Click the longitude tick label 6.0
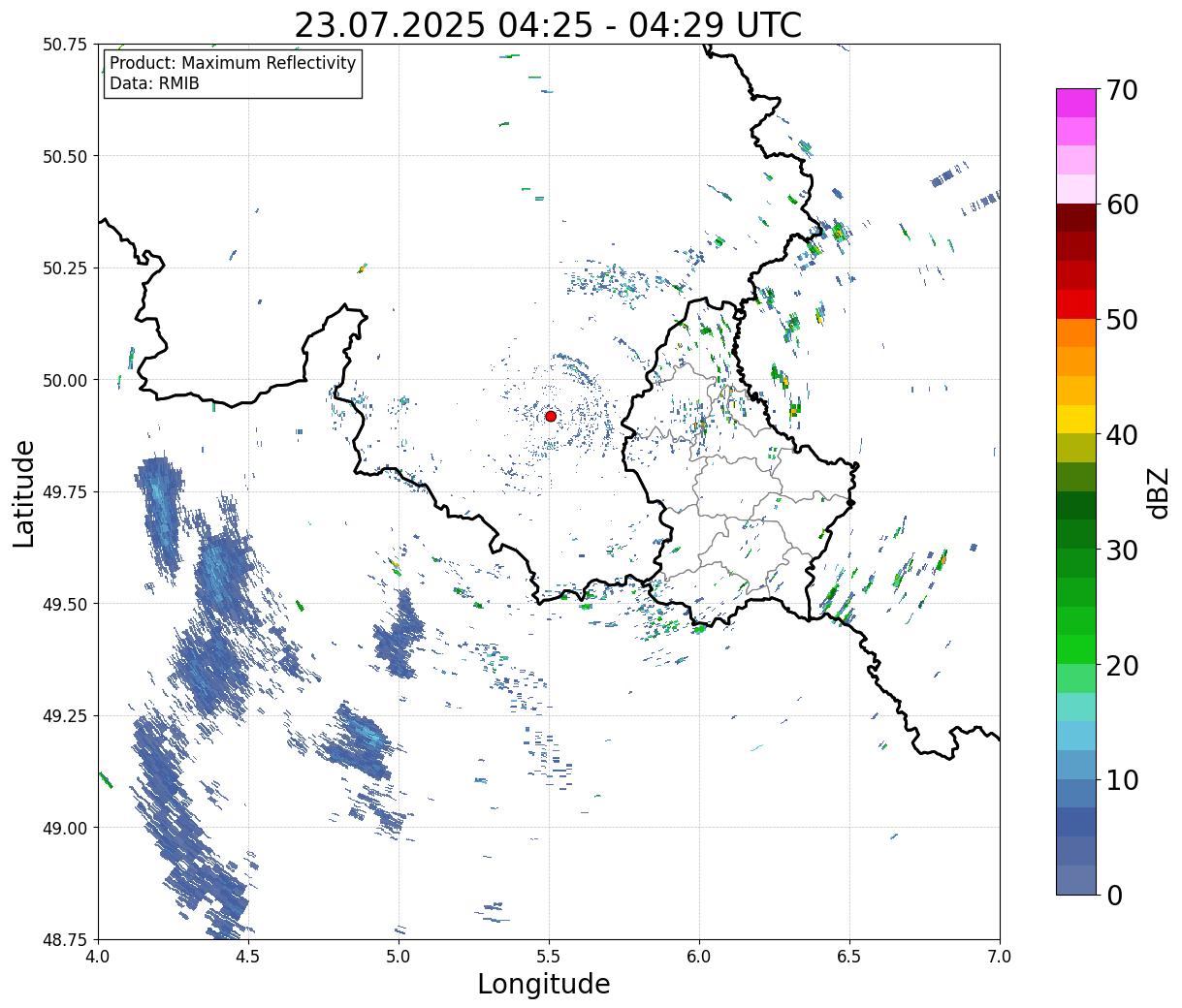 click(699, 957)
